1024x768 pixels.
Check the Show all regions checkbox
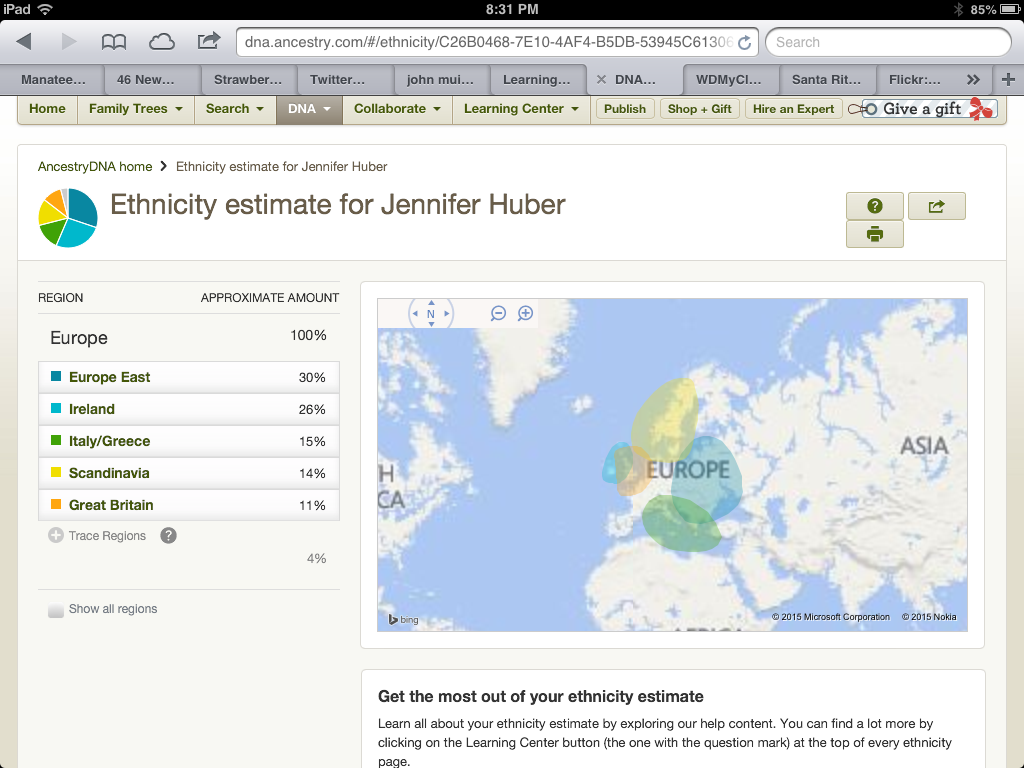pos(56,610)
